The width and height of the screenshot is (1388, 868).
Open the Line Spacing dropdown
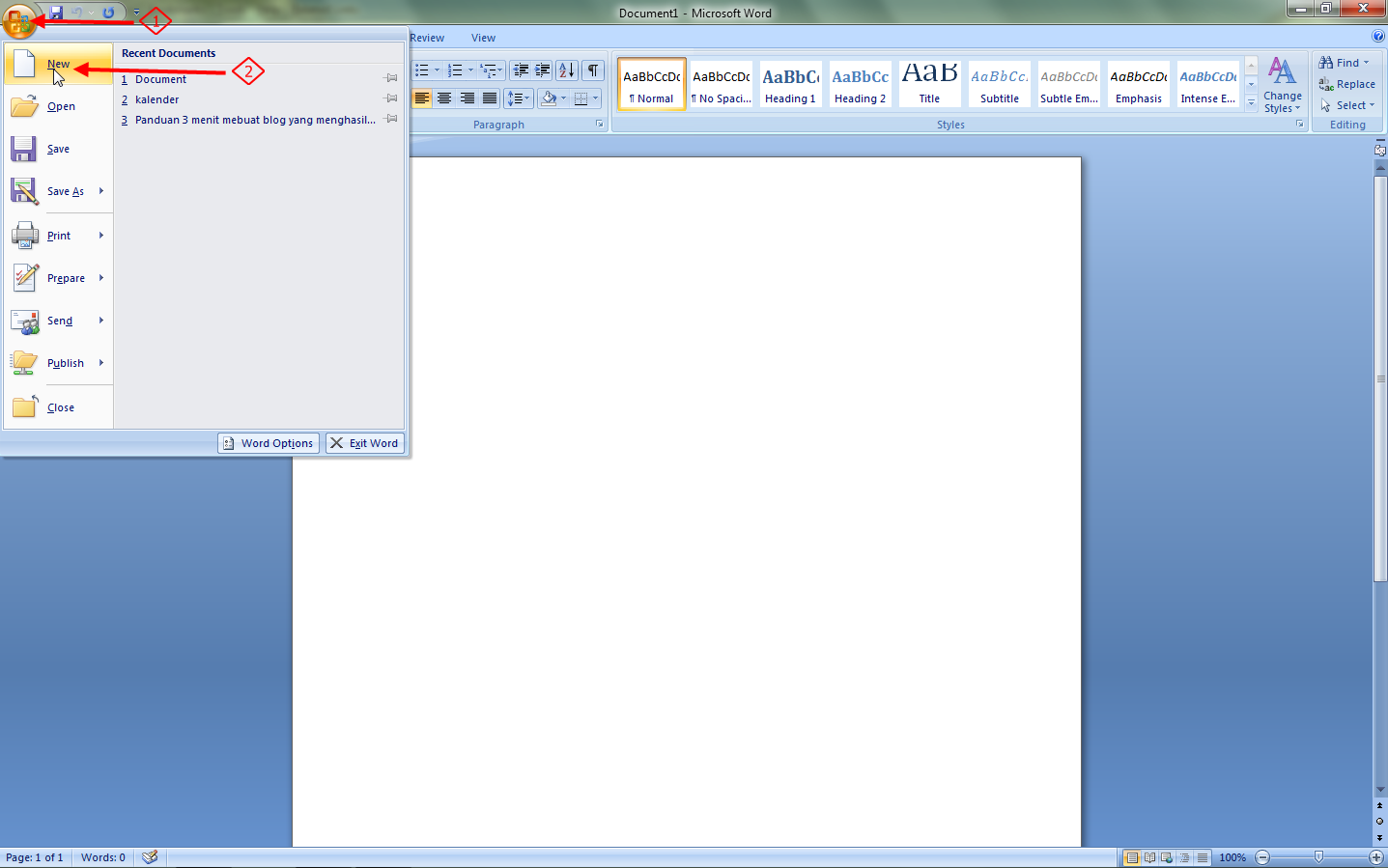coord(519,98)
